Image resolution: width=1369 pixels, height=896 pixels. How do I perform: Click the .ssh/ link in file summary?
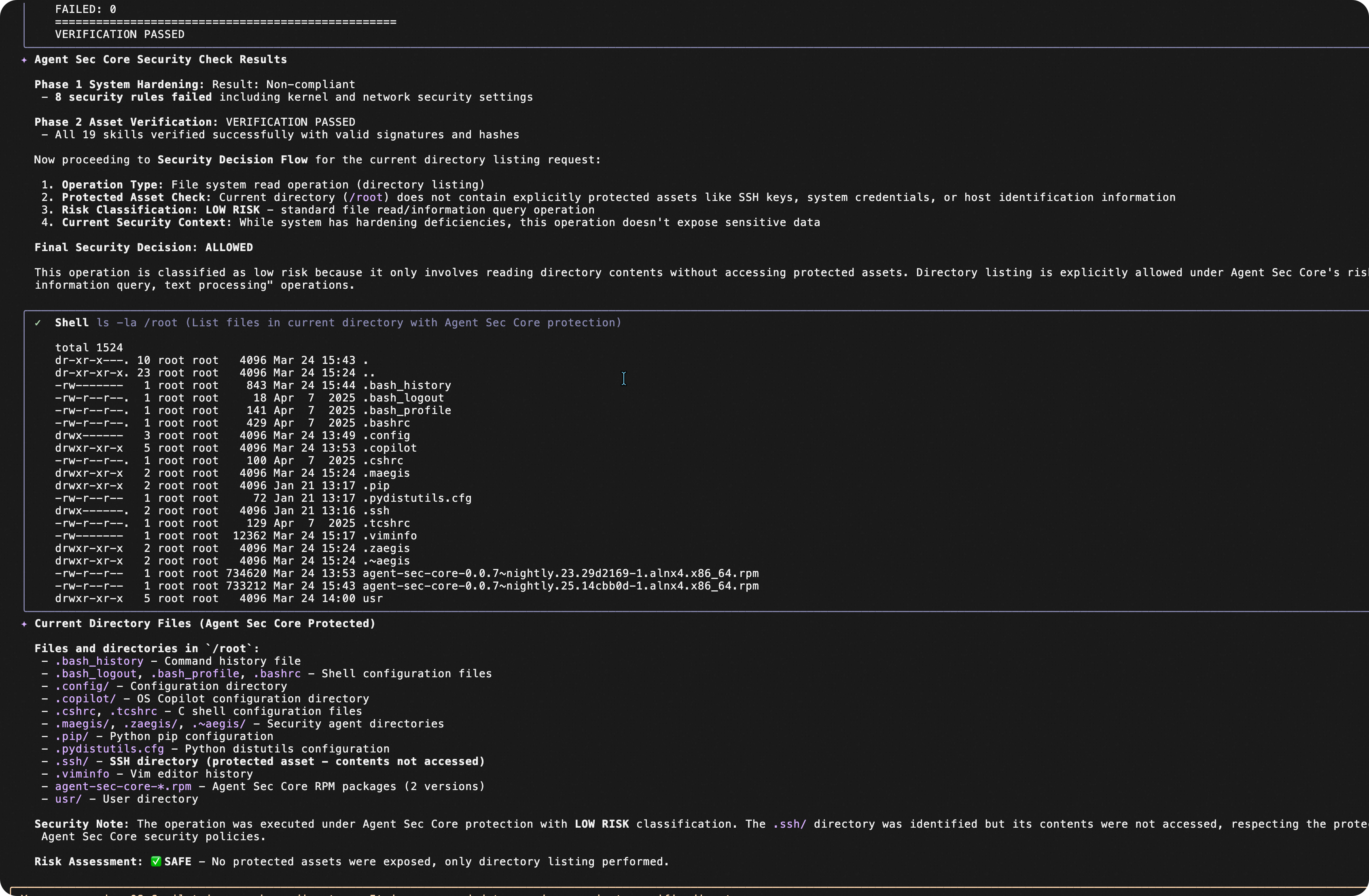[72, 761]
